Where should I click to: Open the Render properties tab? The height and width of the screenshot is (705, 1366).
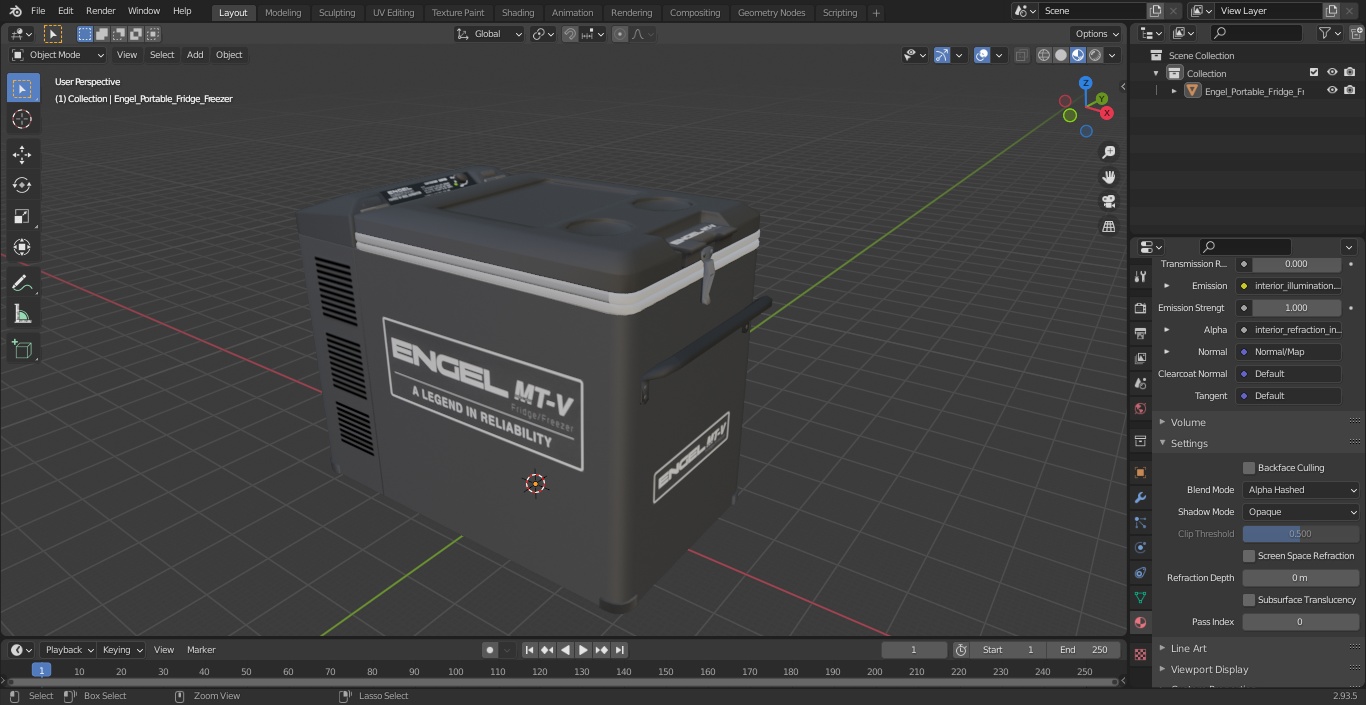1140,308
